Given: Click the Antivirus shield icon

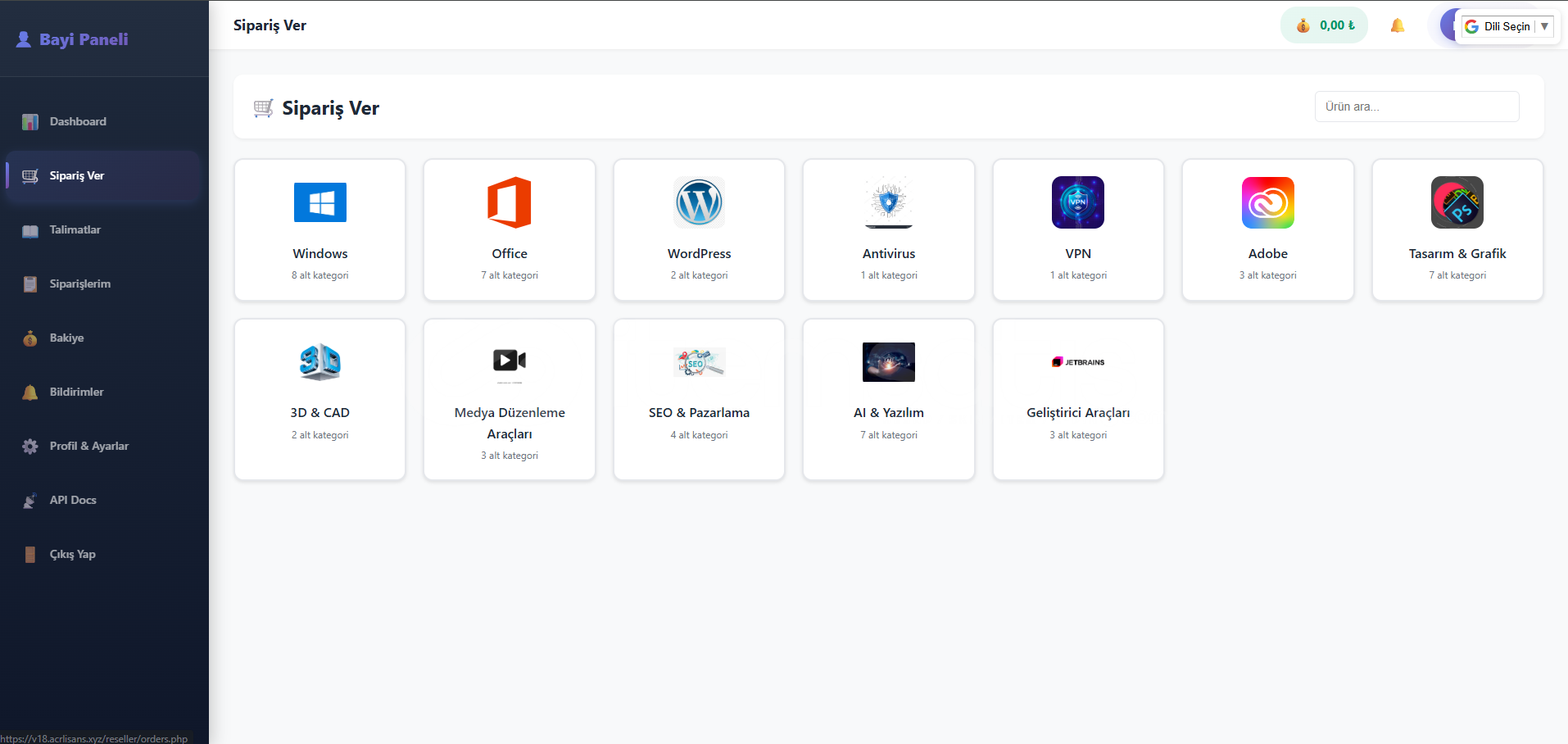Looking at the screenshot, I should (x=889, y=202).
